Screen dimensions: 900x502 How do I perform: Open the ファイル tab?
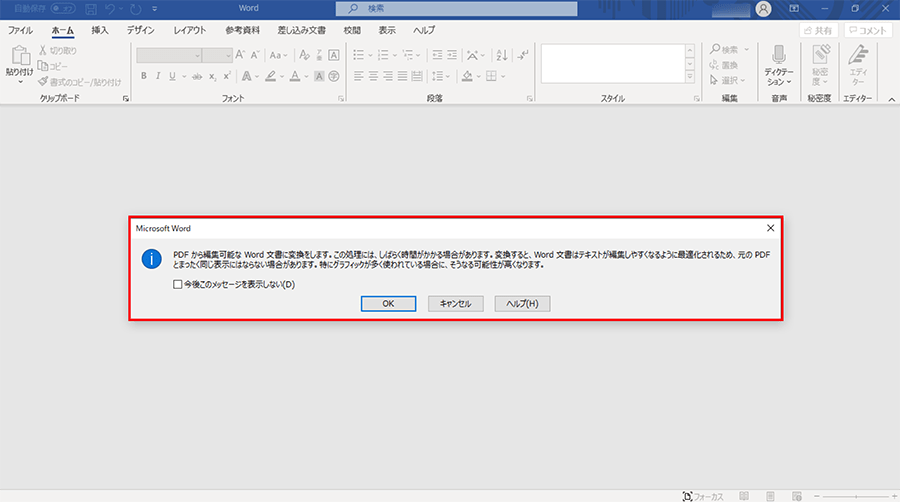(x=20, y=30)
